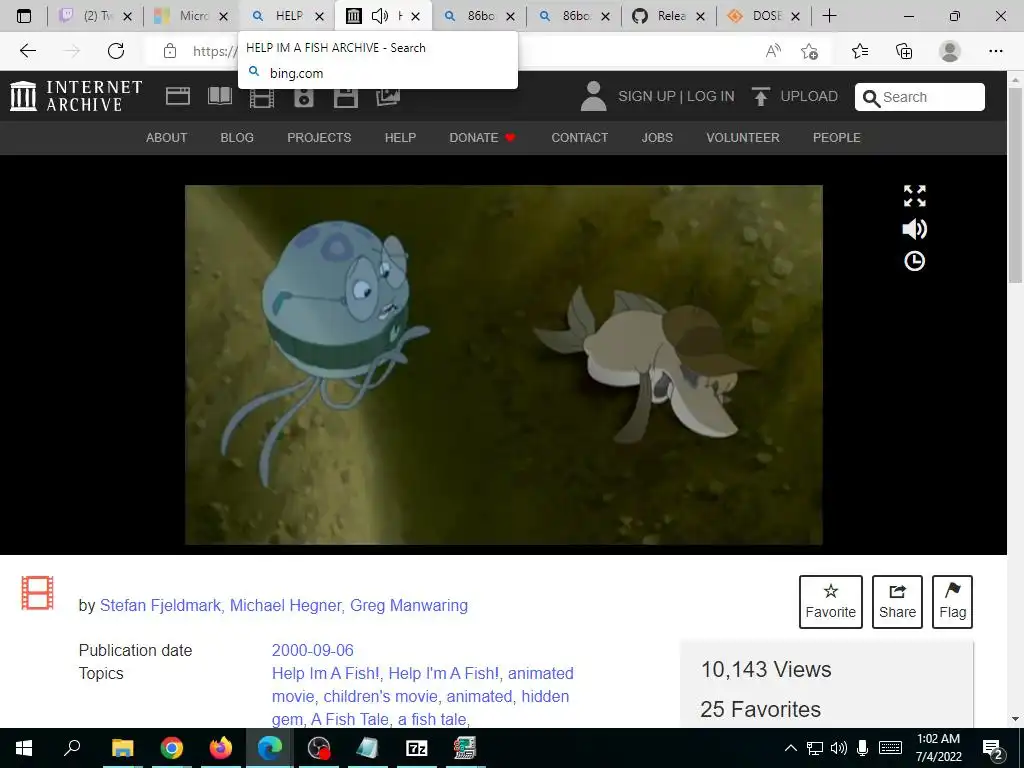Open browser Collections
The width and height of the screenshot is (1024, 768).
[x=904, y=51]
